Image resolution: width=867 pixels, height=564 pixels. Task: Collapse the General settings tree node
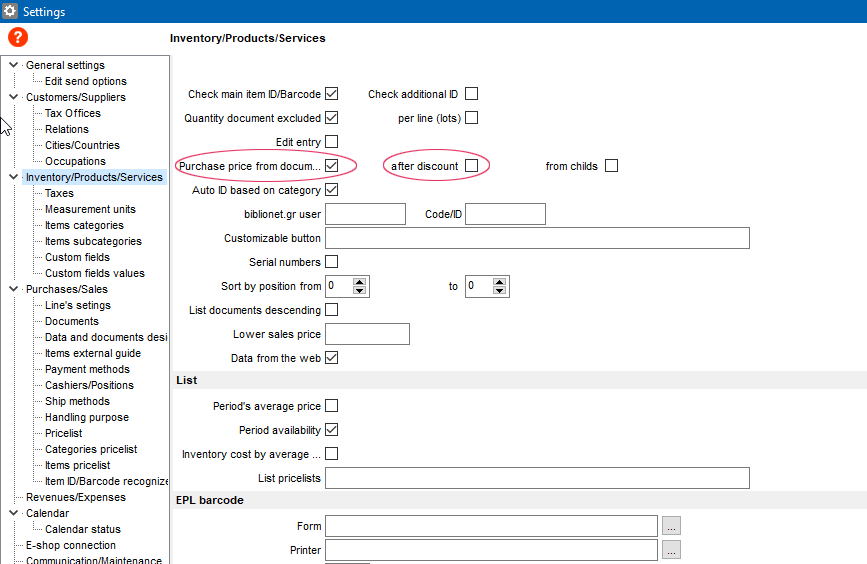tap(14, 65)
